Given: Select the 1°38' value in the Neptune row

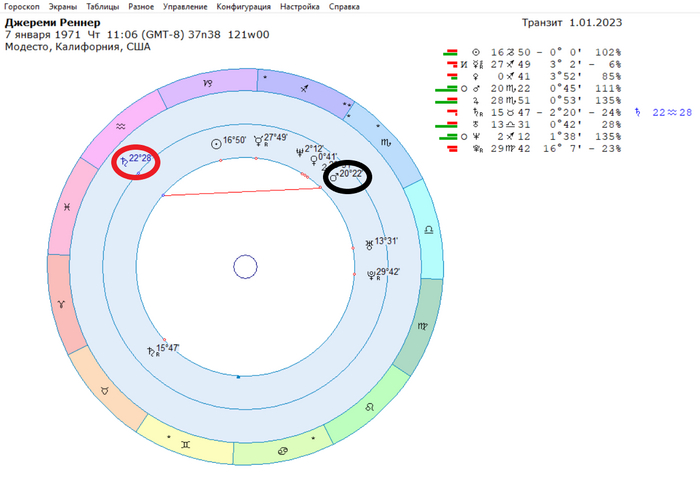Looking at the screenshot, I should pyautogui.click(x=566, y=137).
